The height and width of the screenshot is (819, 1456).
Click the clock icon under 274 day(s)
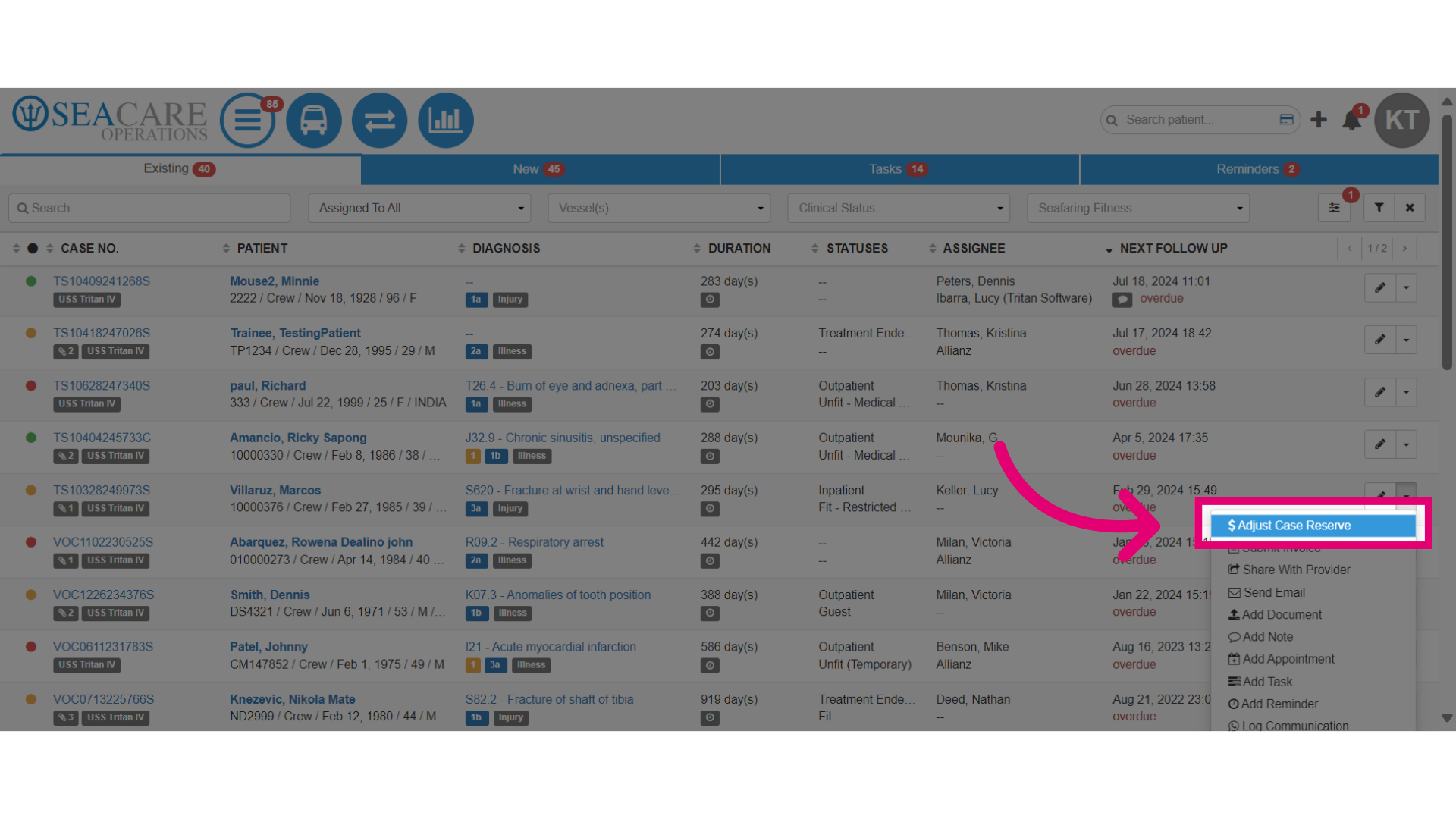click(x=710, y=352)
